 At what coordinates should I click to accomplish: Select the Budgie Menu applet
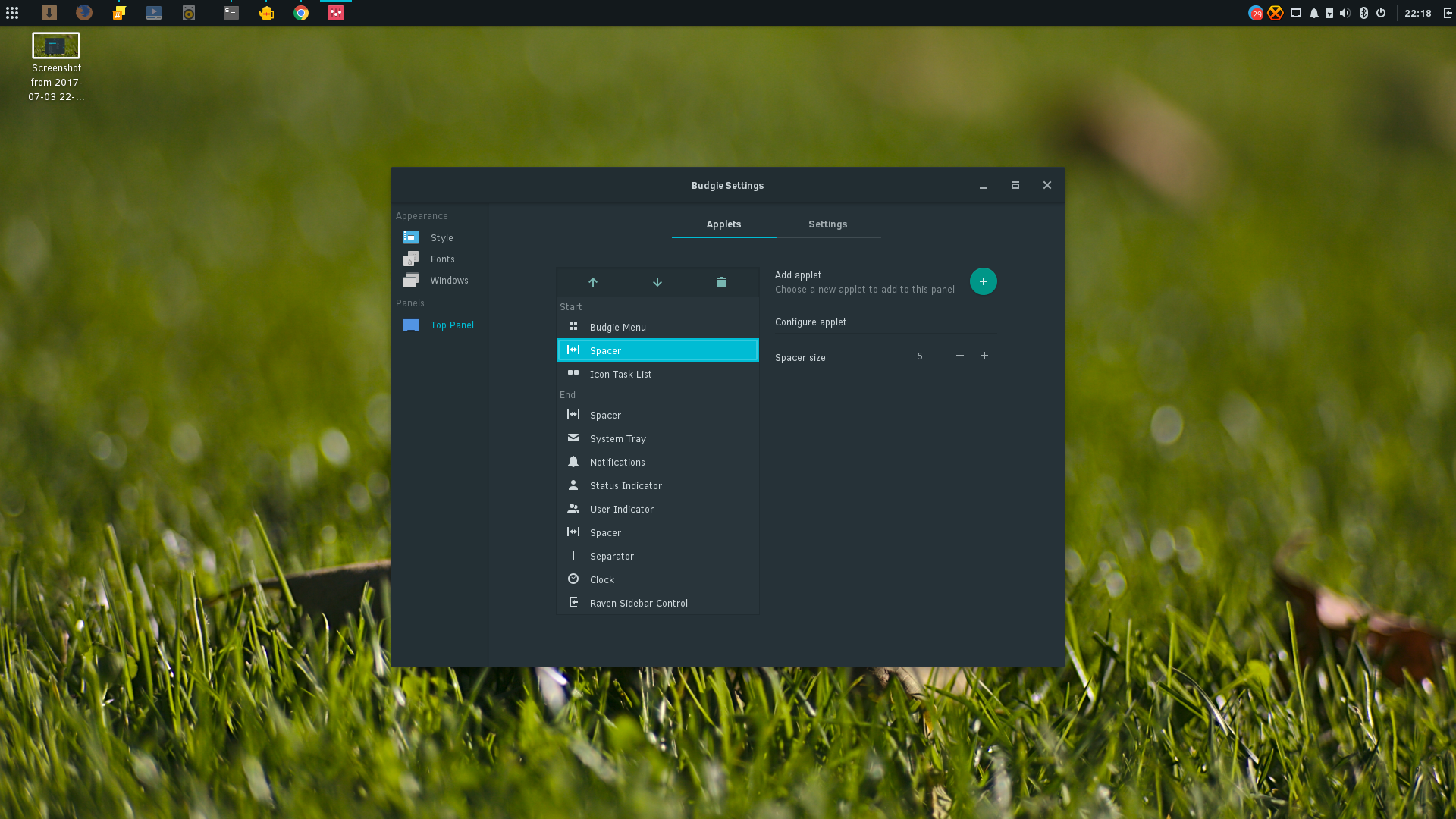pyautogui.click(x=657, y=327)
